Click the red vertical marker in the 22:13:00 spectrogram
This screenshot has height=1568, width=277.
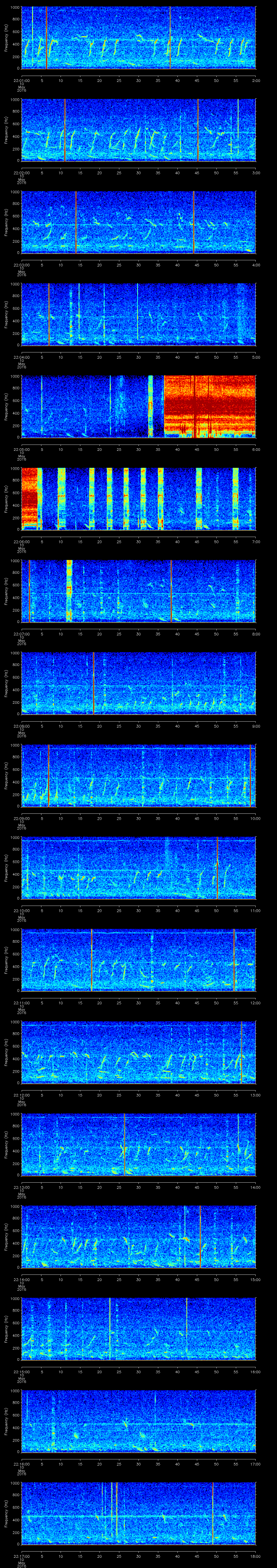pyautogui.click(x=124, y=1144)
